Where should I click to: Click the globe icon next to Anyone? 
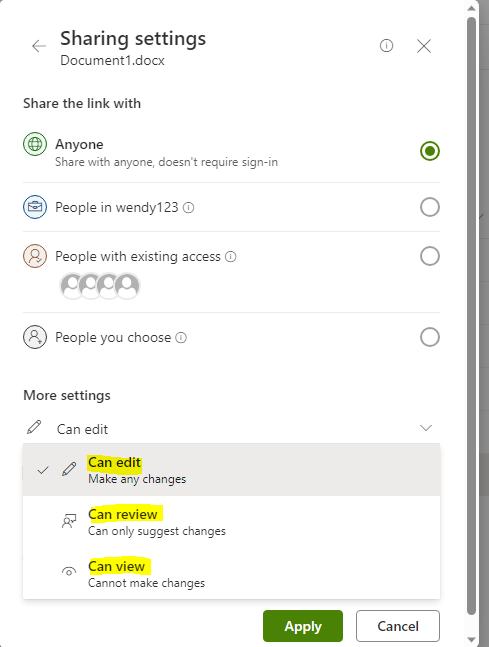[x=35, y=144]
